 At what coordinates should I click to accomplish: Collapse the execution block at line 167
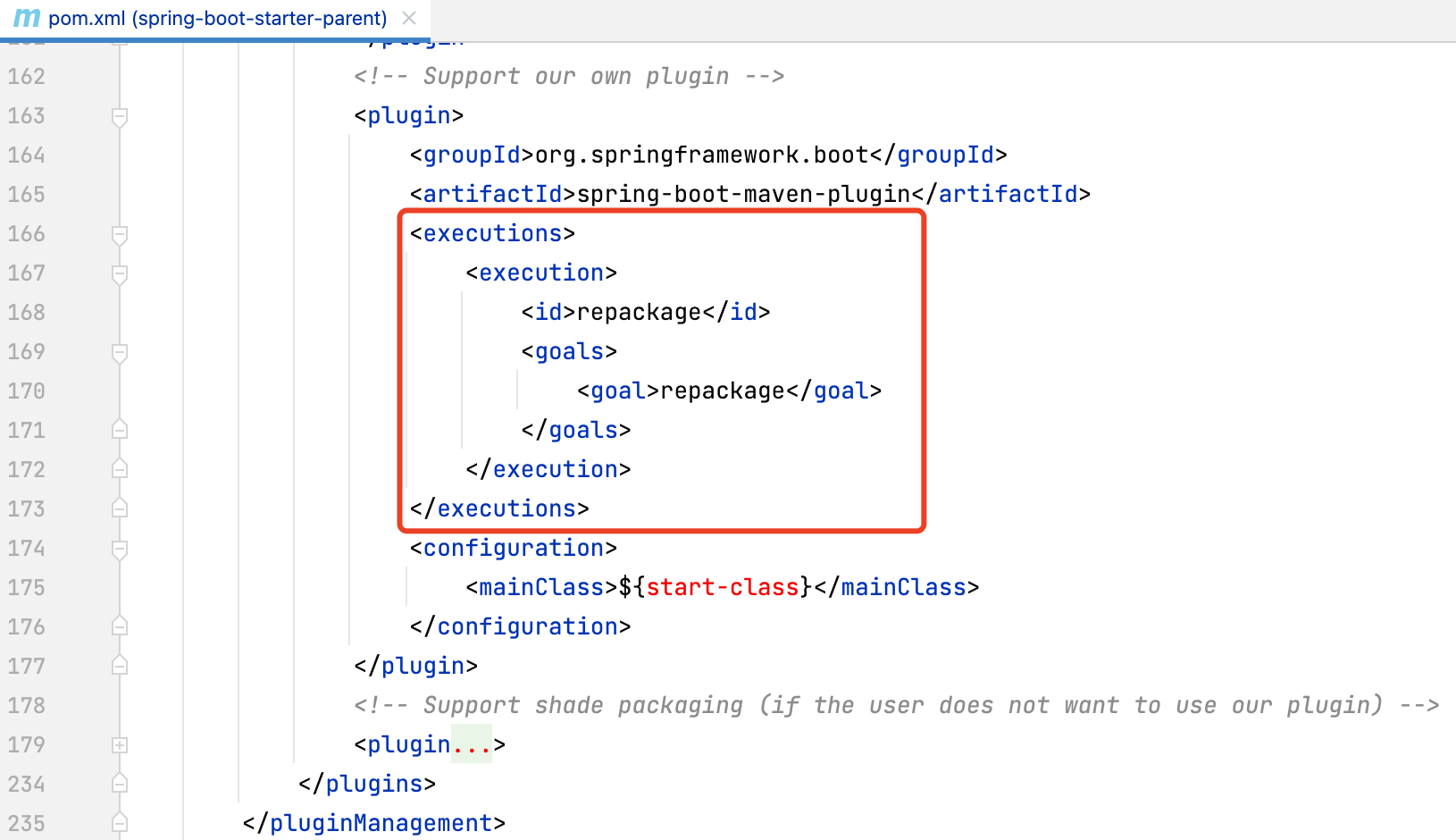(120, 273)
